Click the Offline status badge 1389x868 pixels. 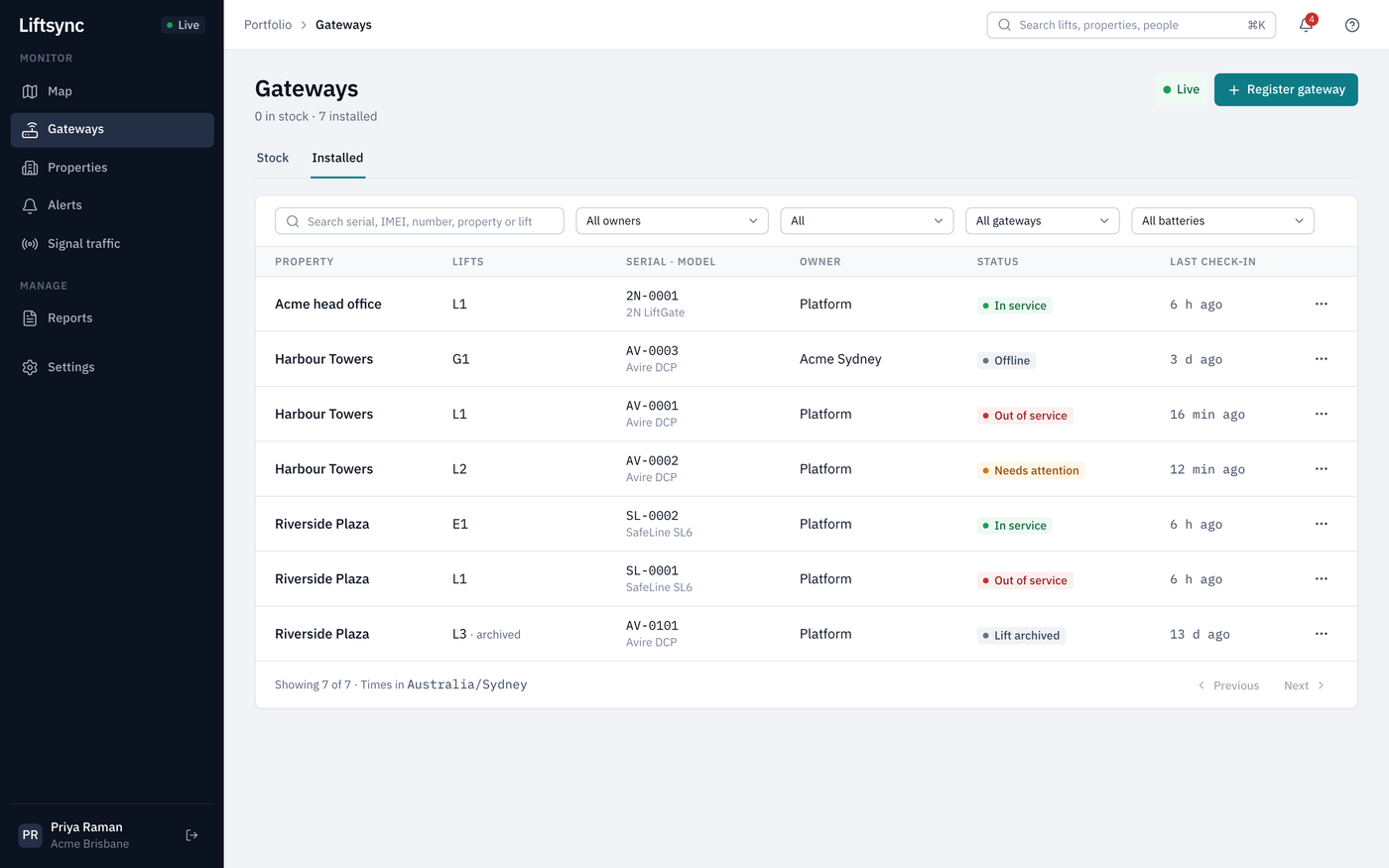(x=1006, y=360)
